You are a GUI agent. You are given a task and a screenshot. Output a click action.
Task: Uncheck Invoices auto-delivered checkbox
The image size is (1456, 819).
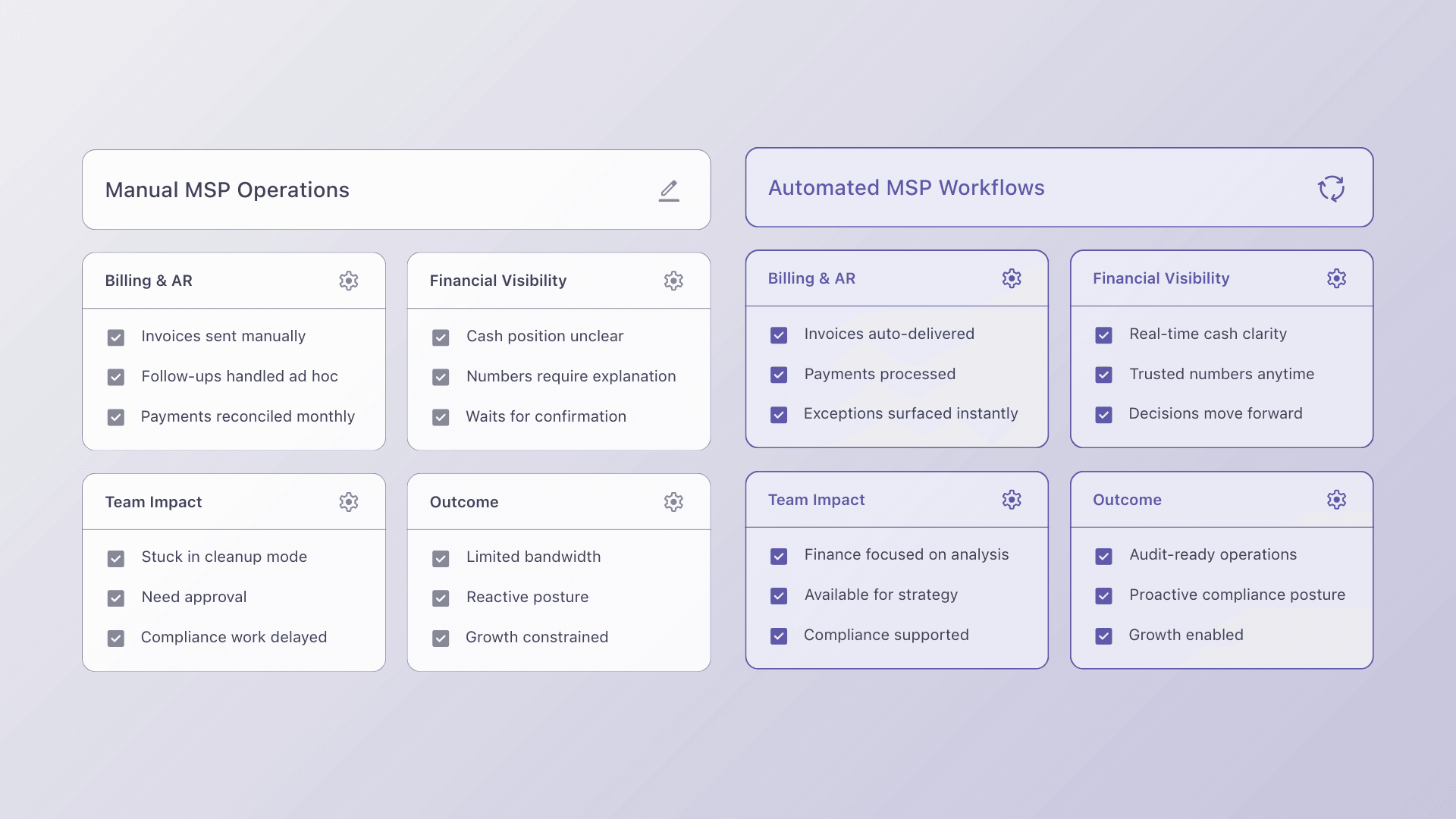point(779,335)
